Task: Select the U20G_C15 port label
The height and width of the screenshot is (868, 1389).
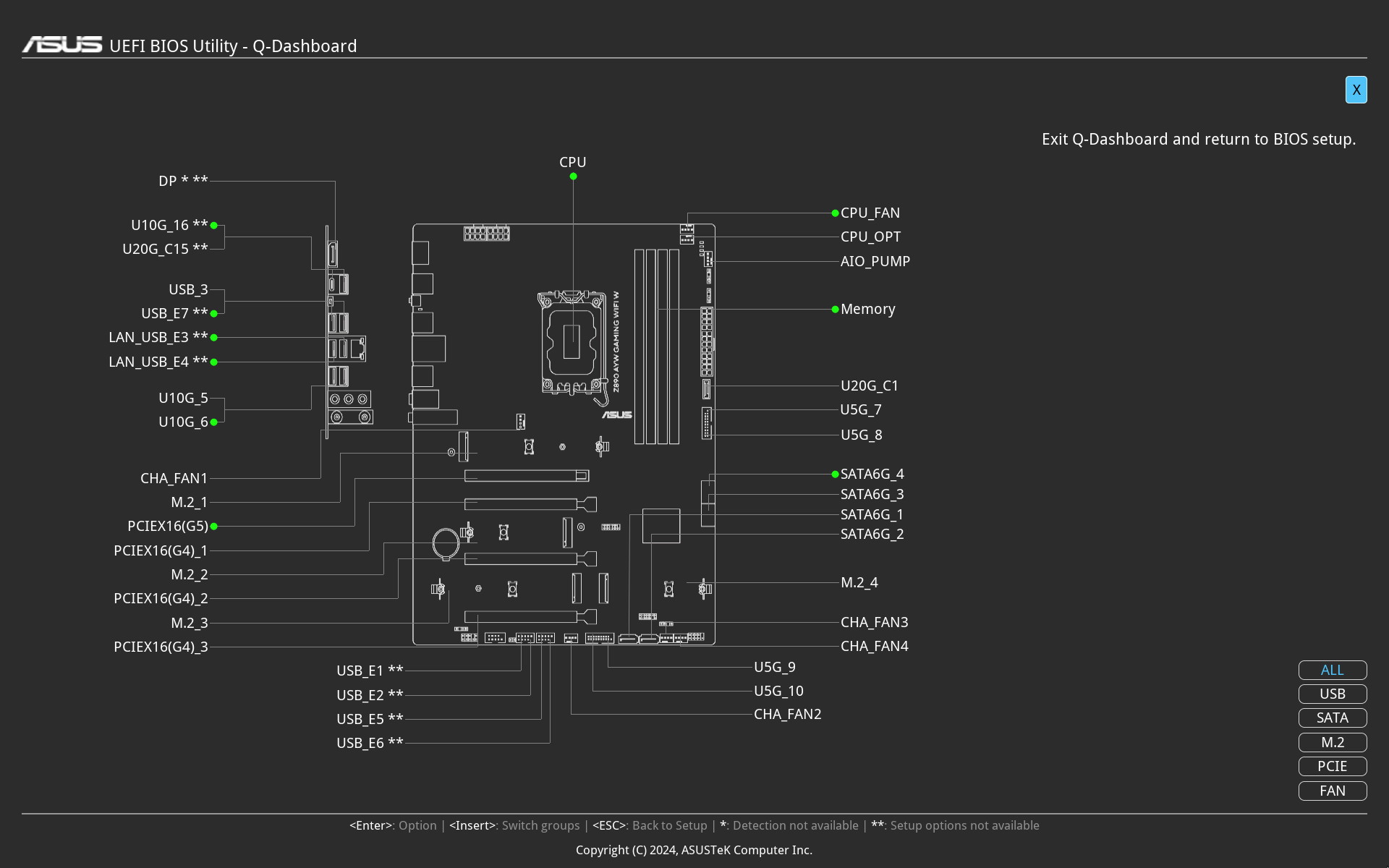Action: [x=165, y=249]
